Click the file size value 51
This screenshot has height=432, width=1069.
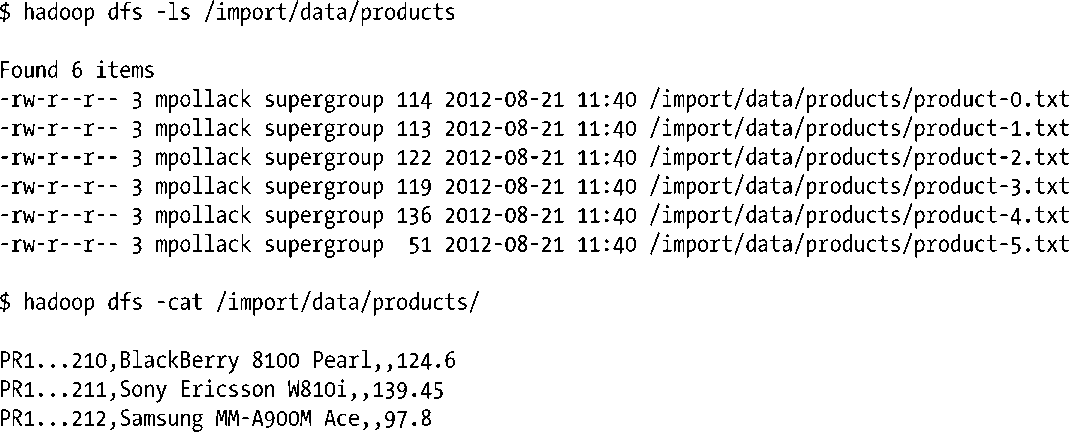tap(420, 245)
